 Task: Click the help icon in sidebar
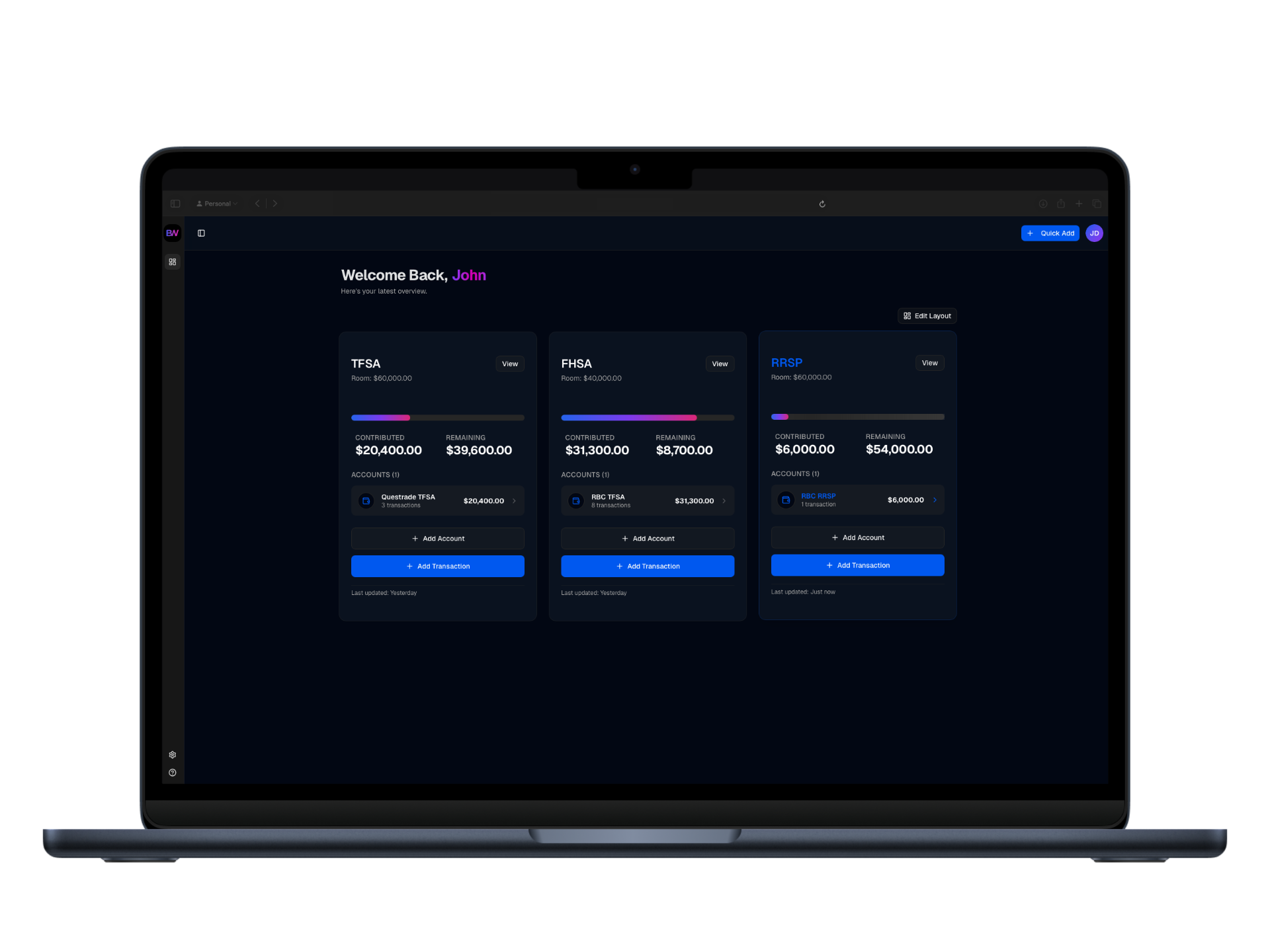pyautogui.click(x=172, y=772)
